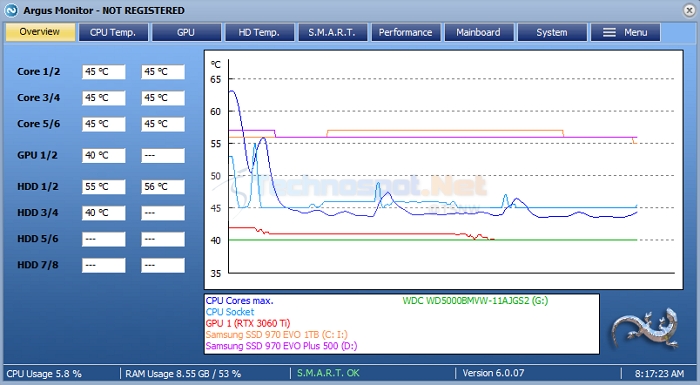Click the Argus Monitor app icon in title bar

tap(11, 10)
